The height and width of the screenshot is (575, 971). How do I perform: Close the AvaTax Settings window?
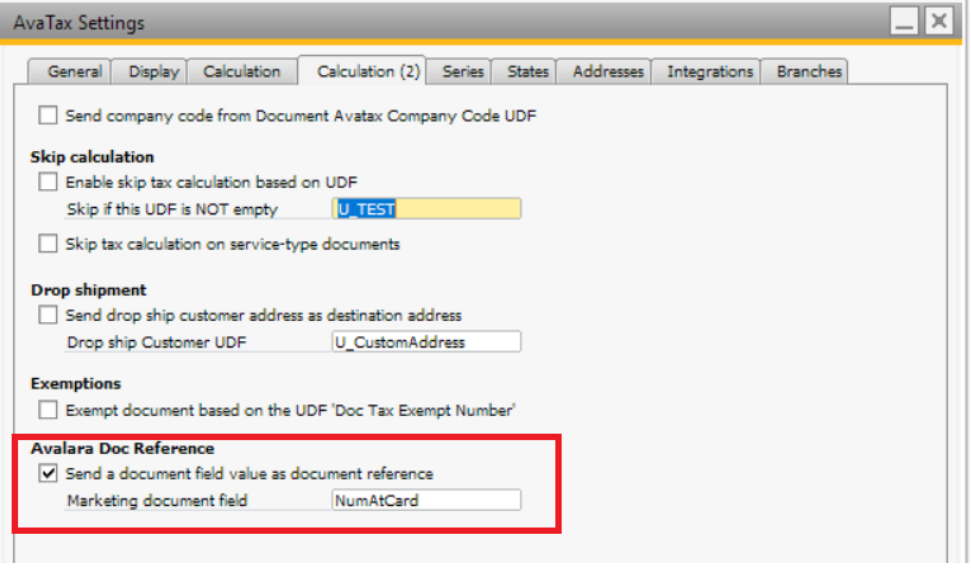pyautogui.click(x=939, y=22)
